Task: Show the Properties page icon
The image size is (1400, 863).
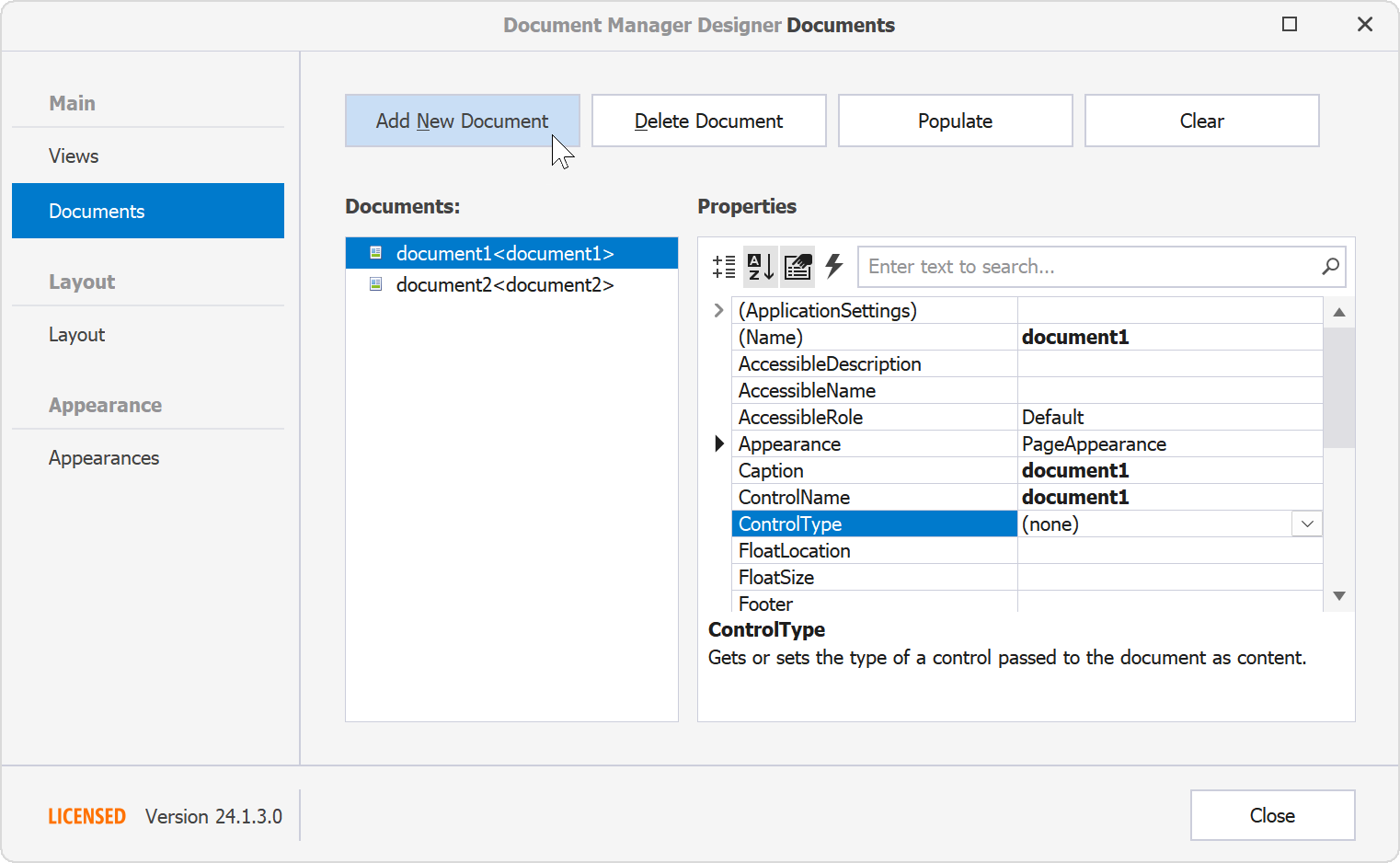Action: [x=798, y=267]
